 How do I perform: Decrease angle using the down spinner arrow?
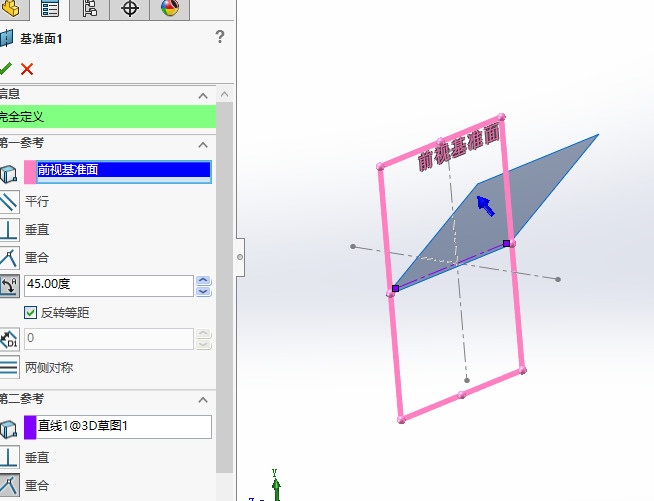(x=204, y=292)
